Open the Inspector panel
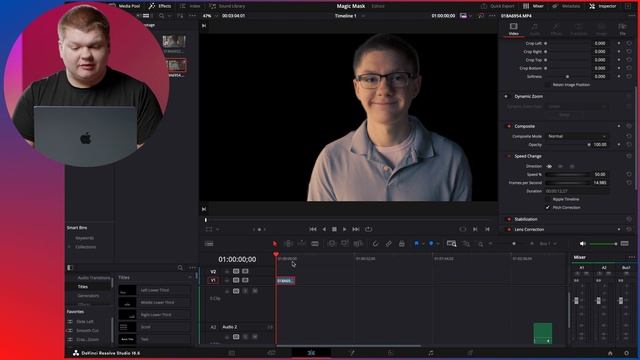The width and height of the screenshot is (640, 360). point(602,6)
